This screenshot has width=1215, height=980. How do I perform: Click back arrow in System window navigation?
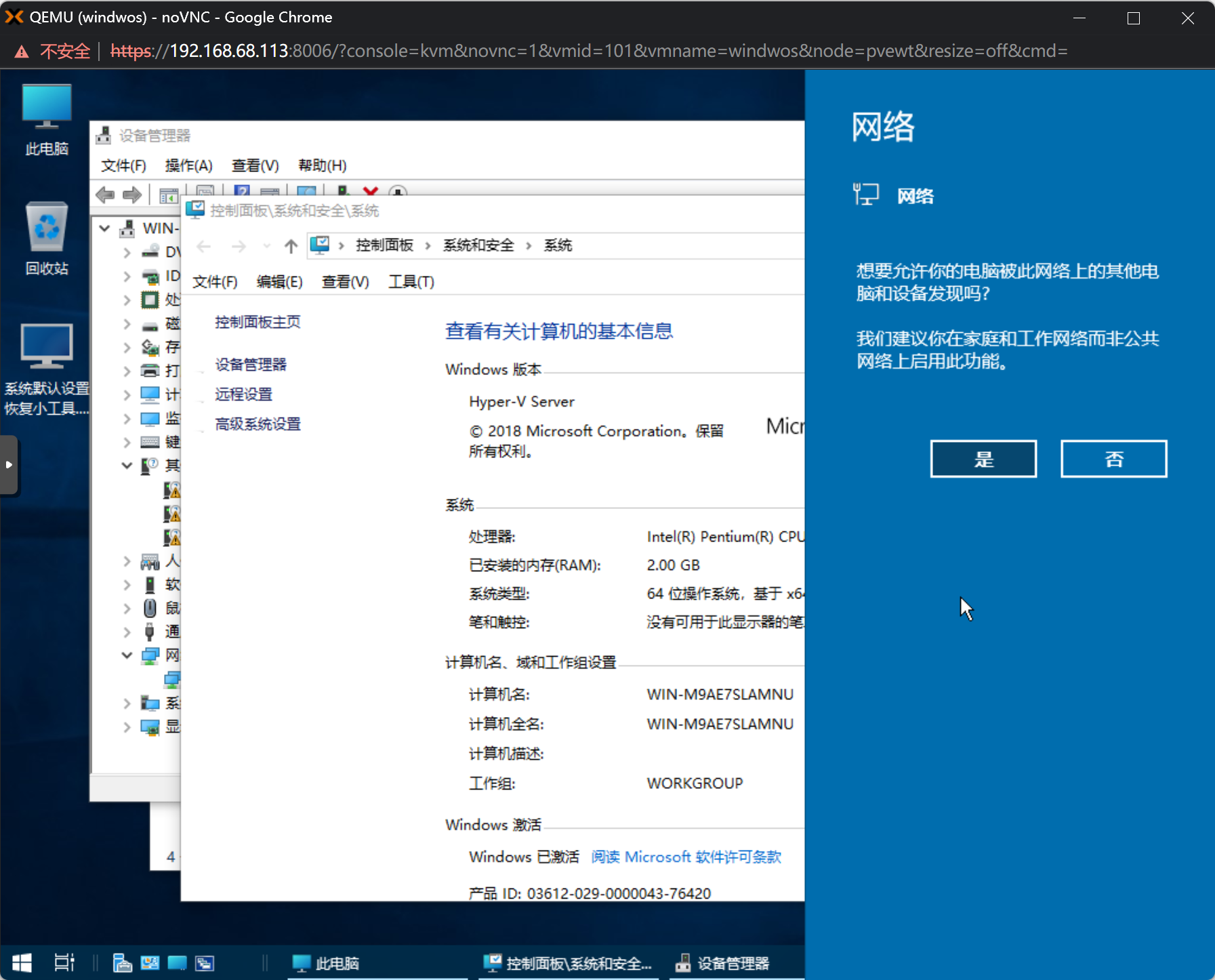(204, 246)
